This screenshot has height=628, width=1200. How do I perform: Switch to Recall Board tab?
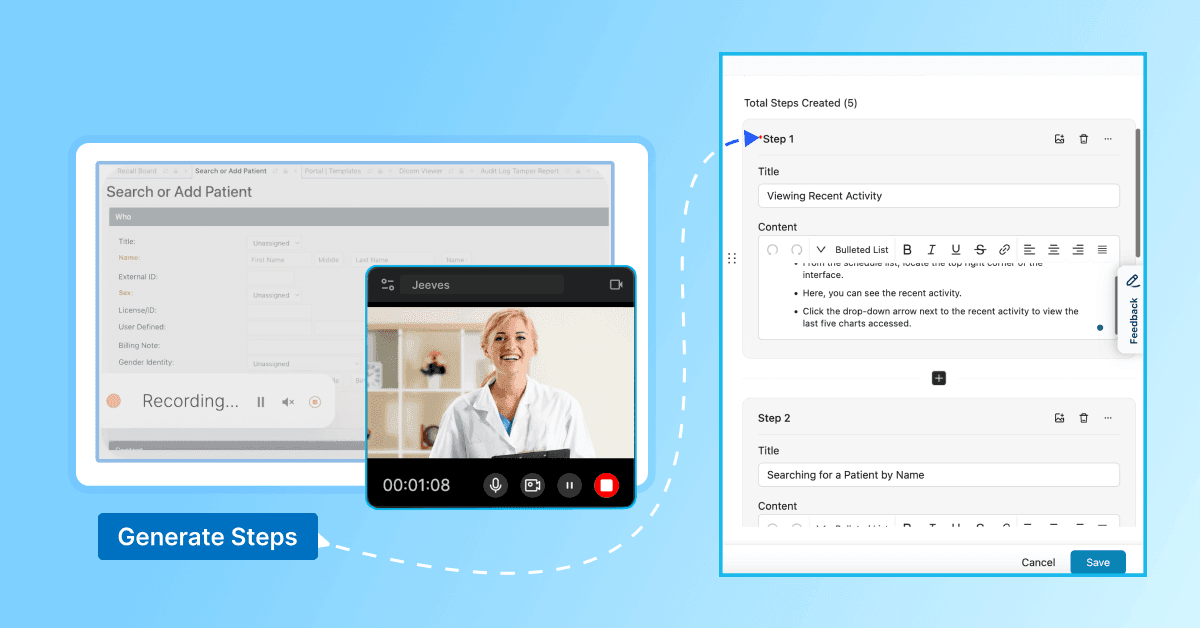point(137,171)
